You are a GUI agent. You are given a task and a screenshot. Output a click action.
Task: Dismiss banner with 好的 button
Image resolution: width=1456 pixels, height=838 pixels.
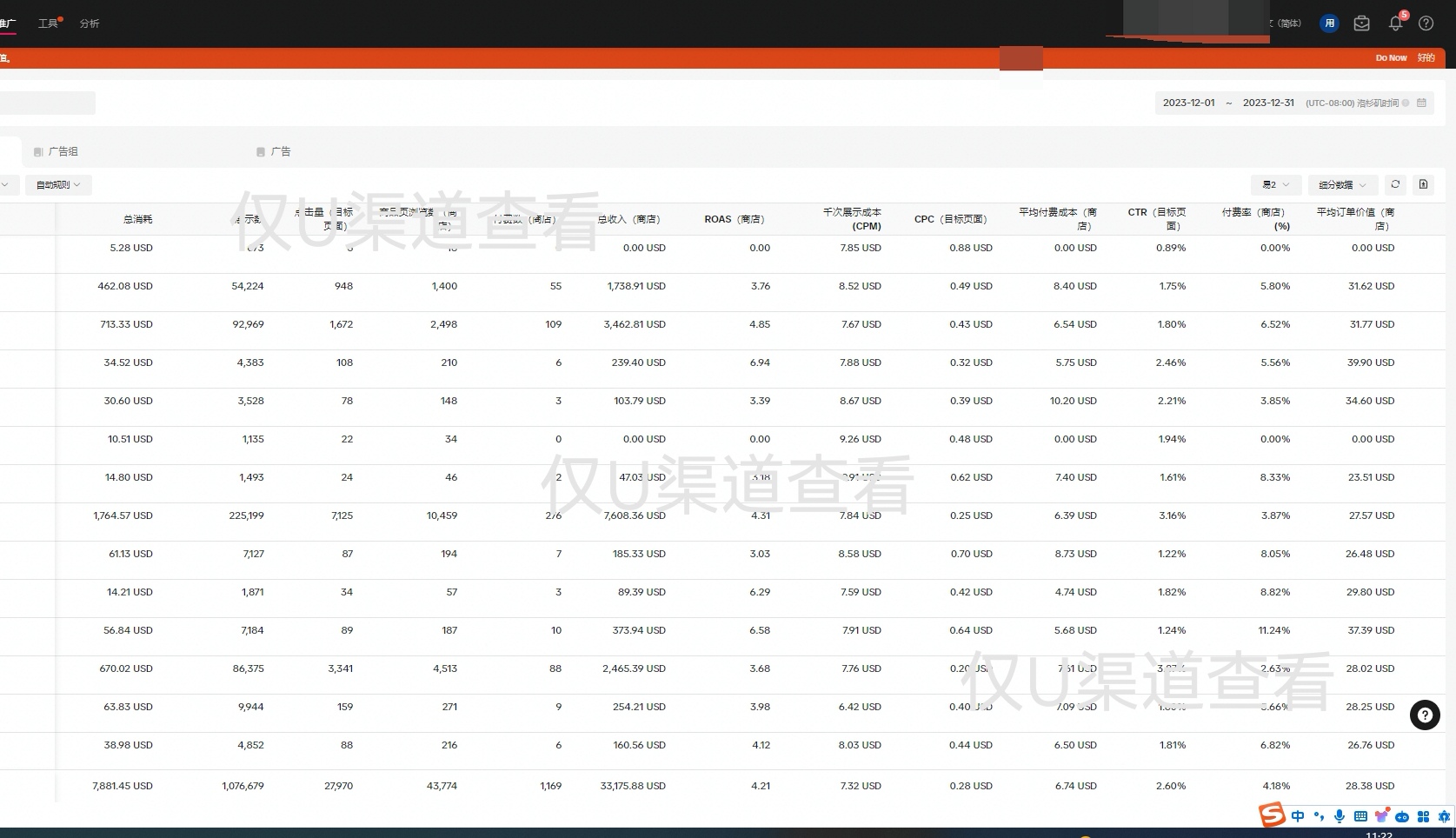1426,58
